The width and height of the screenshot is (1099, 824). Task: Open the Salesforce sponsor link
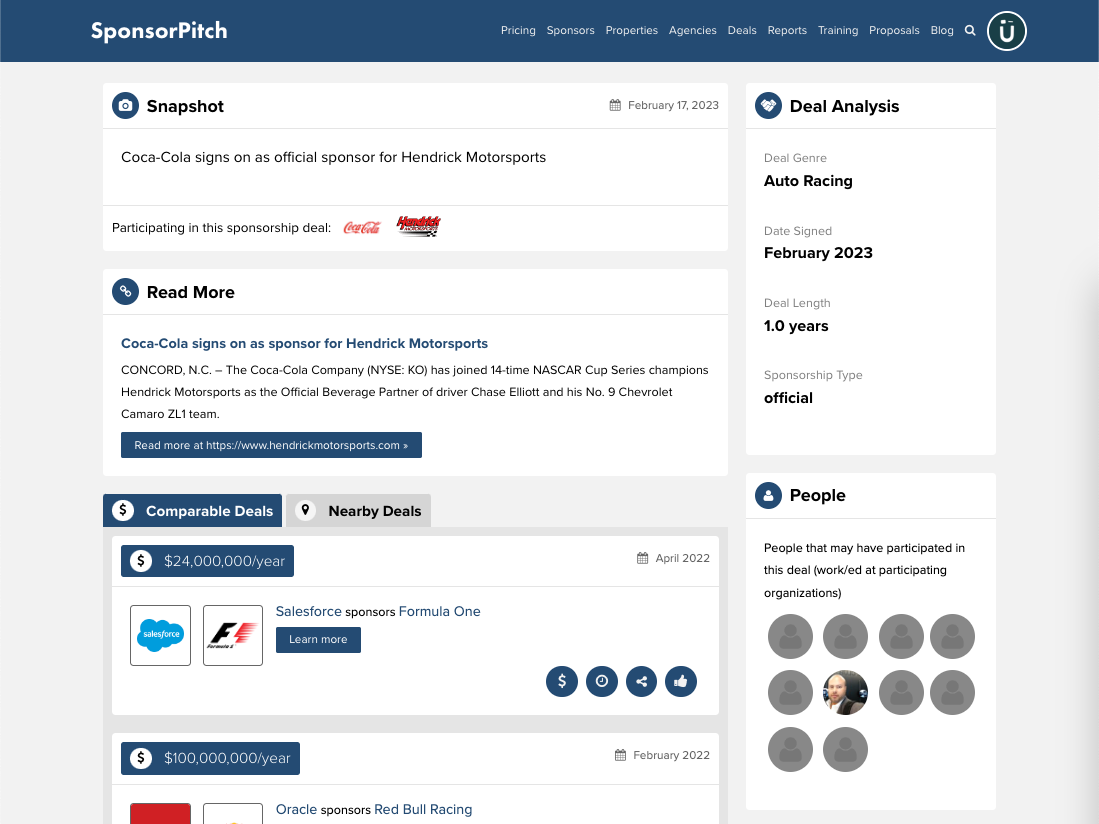308,611
